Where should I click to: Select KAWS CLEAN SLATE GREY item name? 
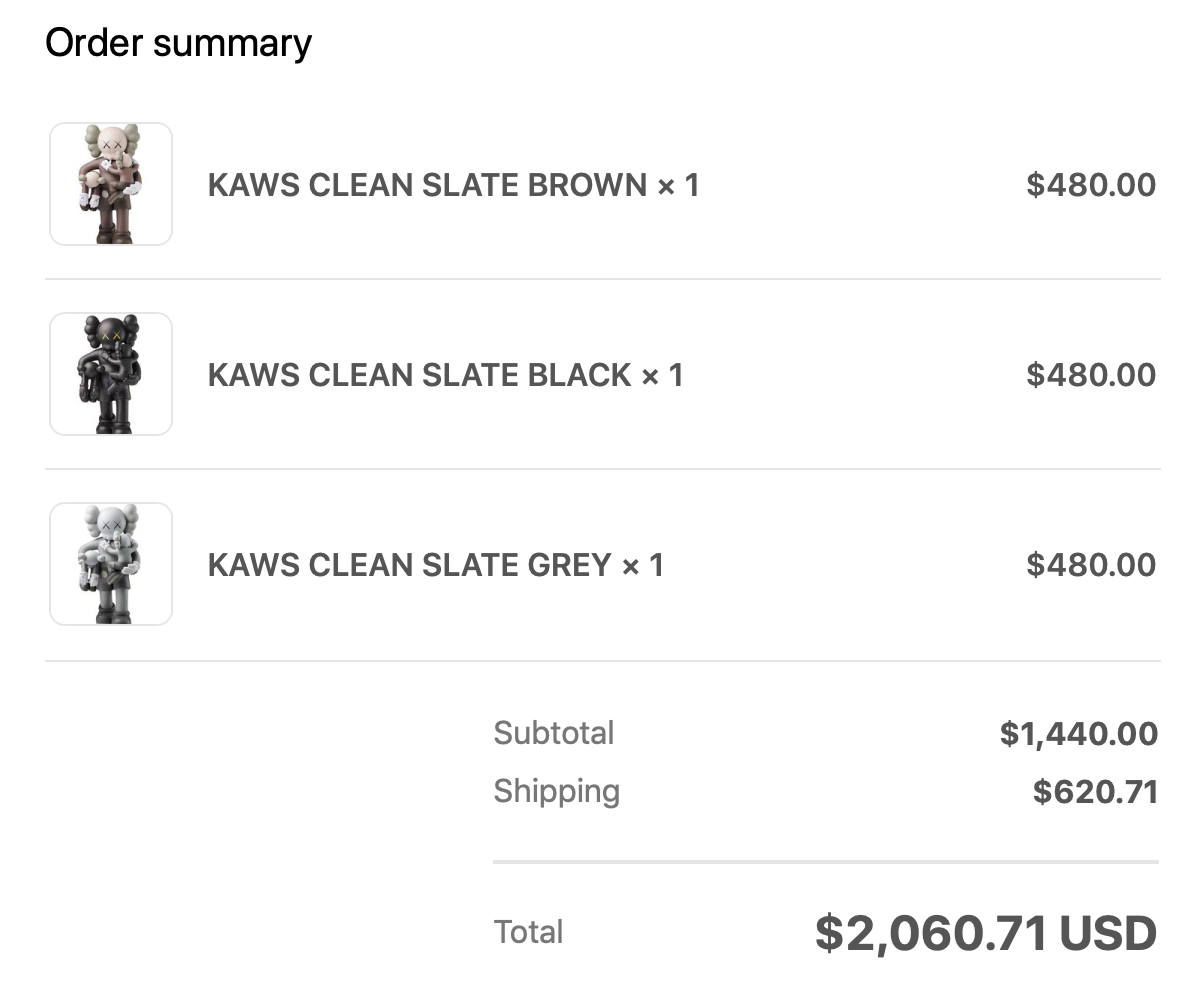click(x=410, y=565)
